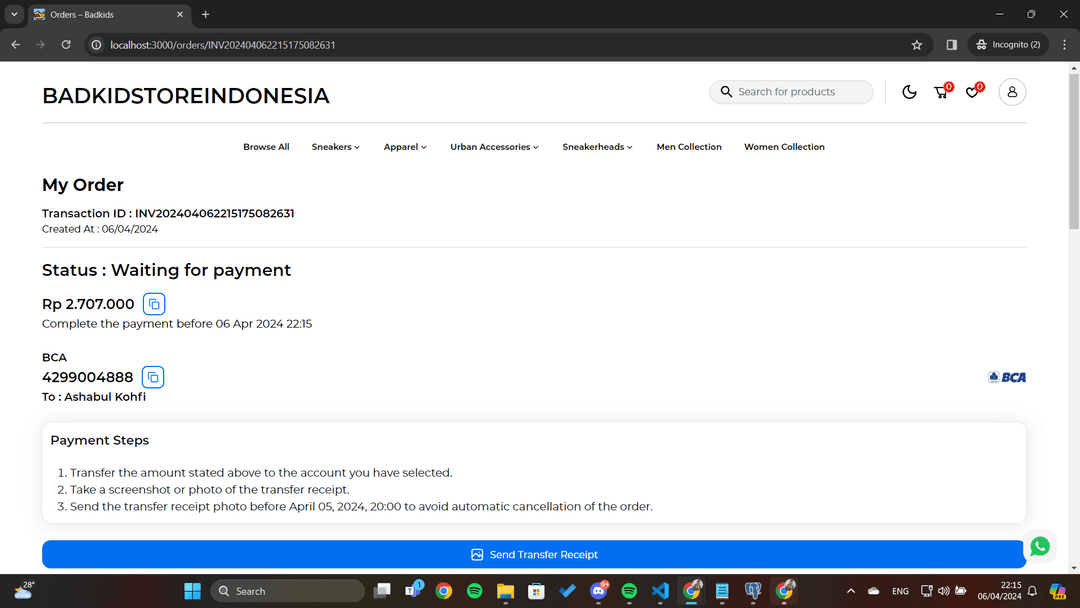Copy the payment amount Rp 2.707.000
1080x608 pixels.
154,304
